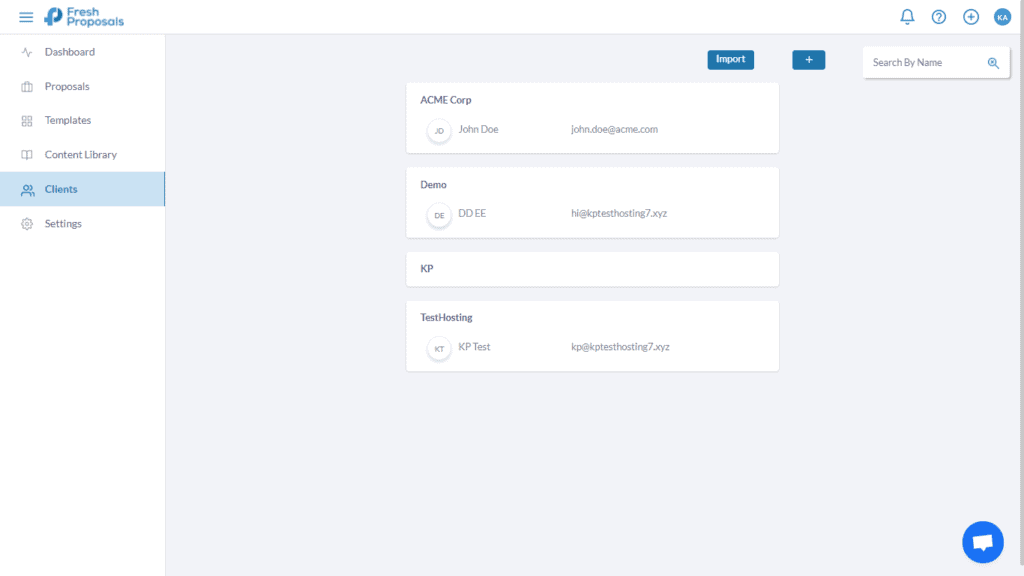Image resolution: width=1024 pixels, height=576 pixels.
Task: Click the quick-add plus icon in header
Action: [970, 16]
